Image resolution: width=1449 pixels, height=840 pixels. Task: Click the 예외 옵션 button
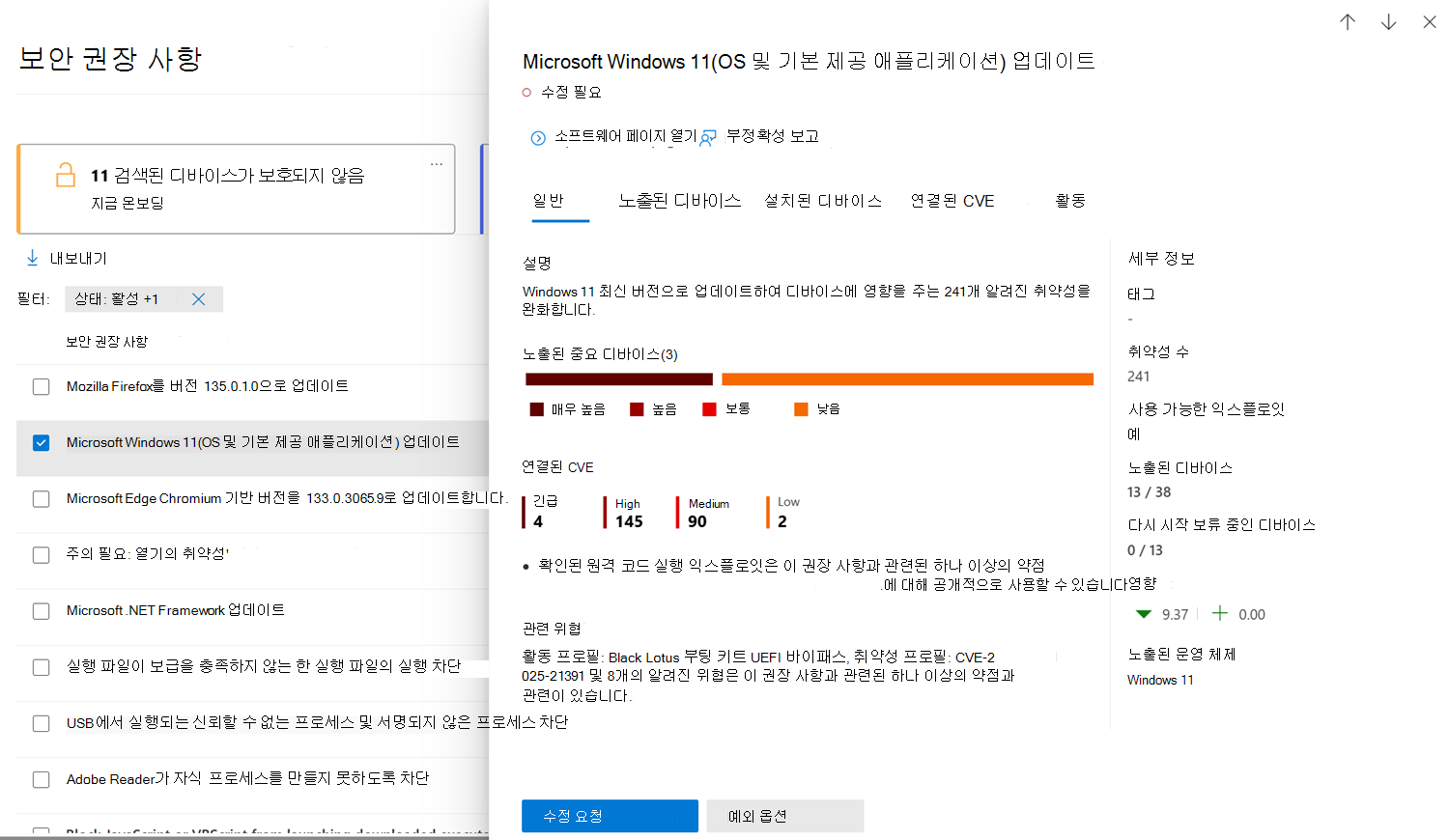(785, 816)
